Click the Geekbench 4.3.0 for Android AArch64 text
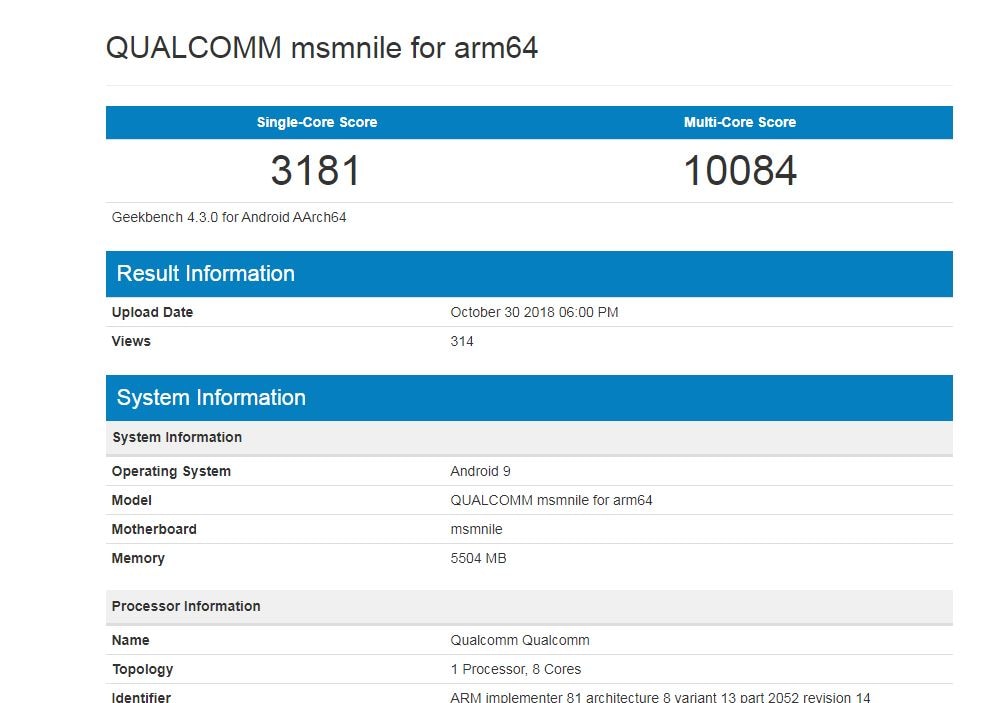This screenshot has width=988, height=703. 229,217
